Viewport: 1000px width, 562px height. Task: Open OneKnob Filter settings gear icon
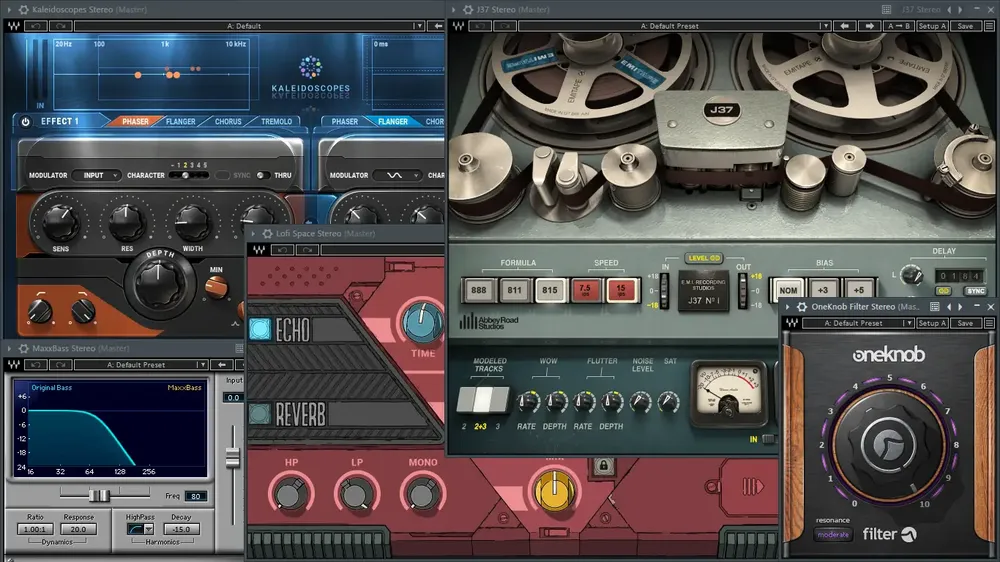pos(802,307)
